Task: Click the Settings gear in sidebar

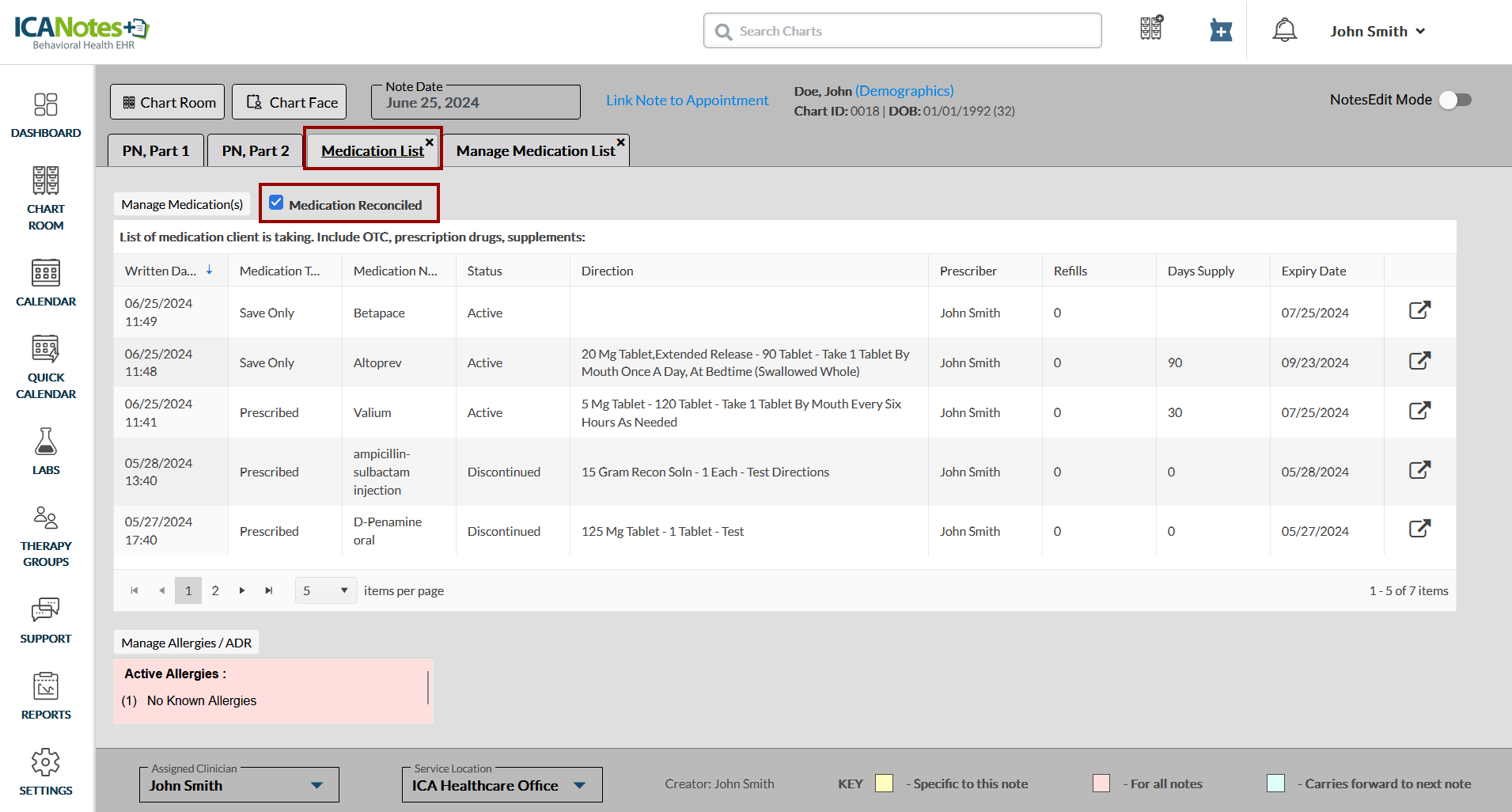Action: coord(46,762)
